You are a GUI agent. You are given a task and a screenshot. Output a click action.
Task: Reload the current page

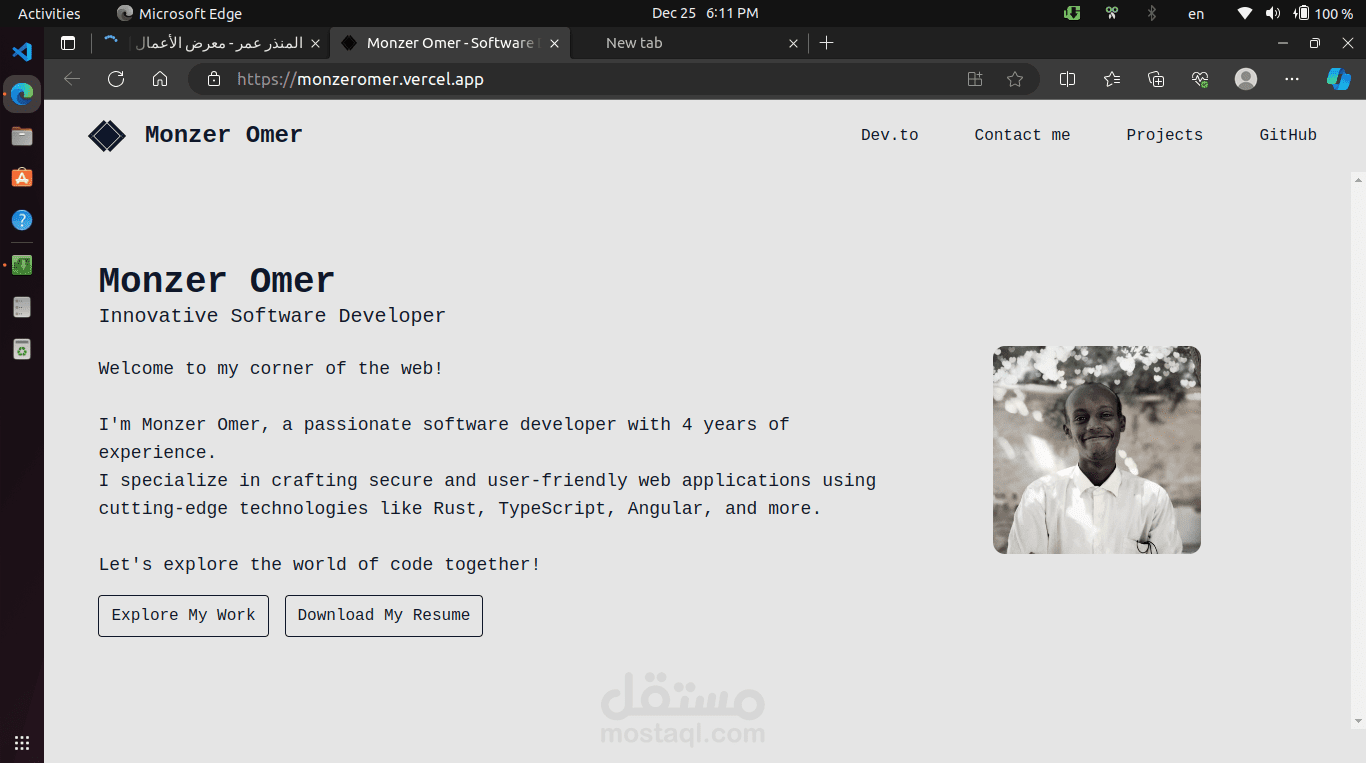coord(116,79)
